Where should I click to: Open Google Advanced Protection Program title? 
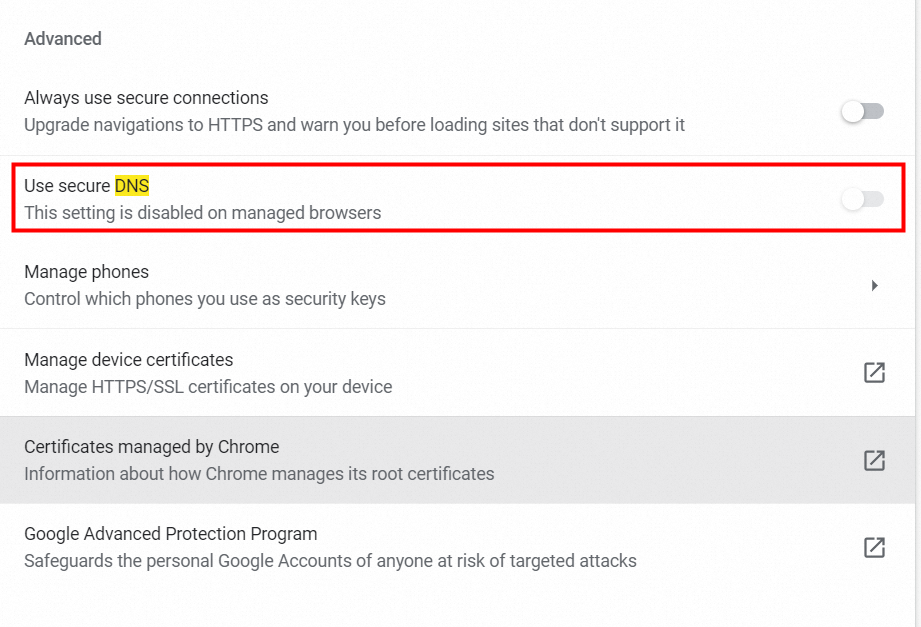click(170, 534)
